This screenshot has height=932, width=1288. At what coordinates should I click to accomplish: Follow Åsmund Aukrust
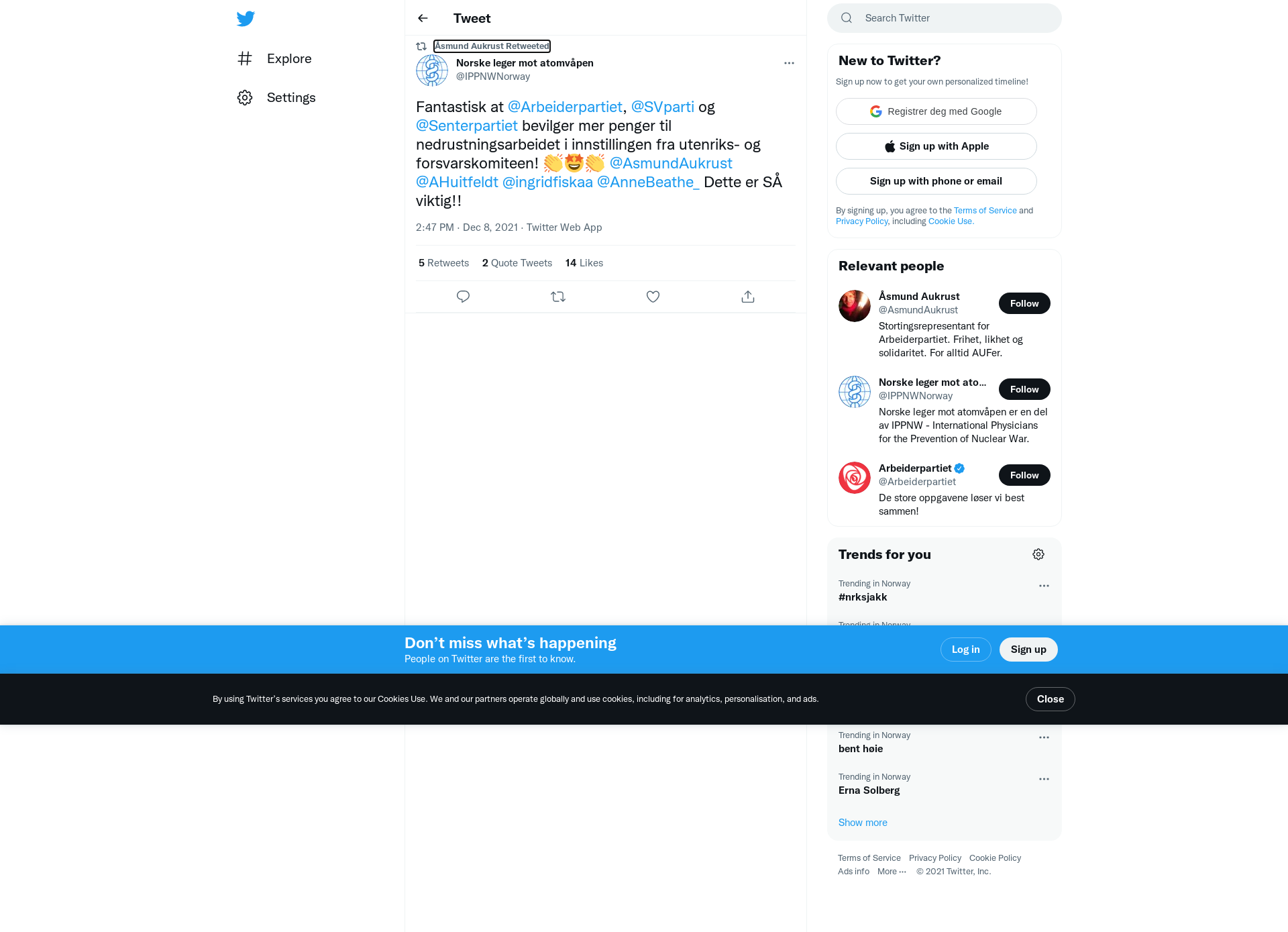pyautogui.click(x=1024, y=303)
